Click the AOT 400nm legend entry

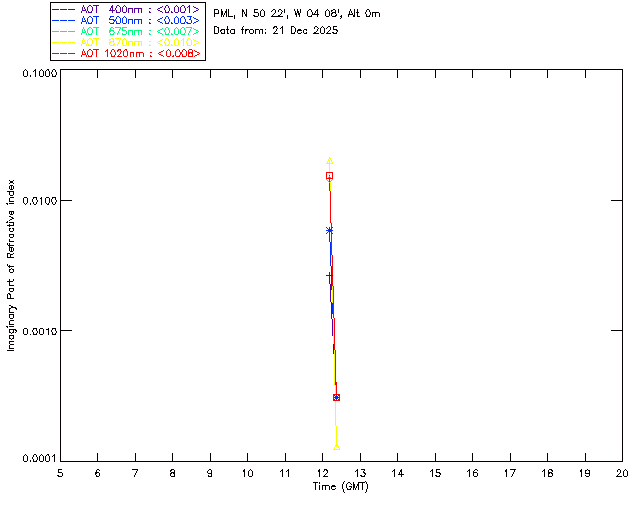coord(127,9)
